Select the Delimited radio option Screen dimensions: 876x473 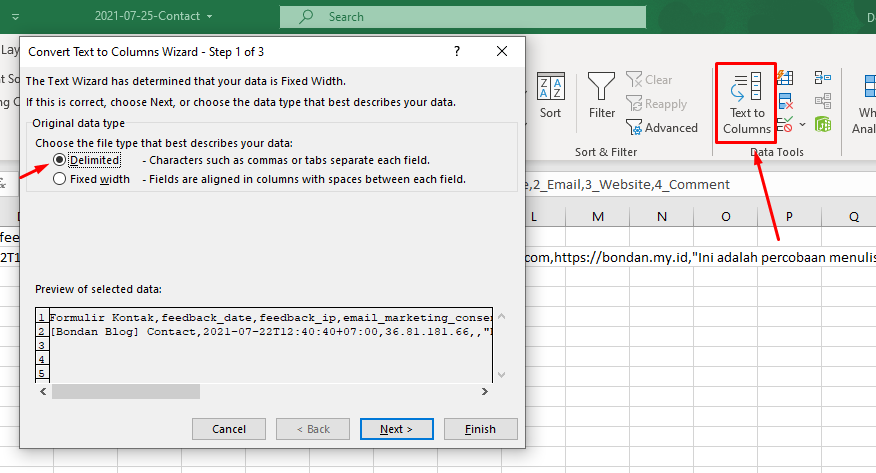59,160
